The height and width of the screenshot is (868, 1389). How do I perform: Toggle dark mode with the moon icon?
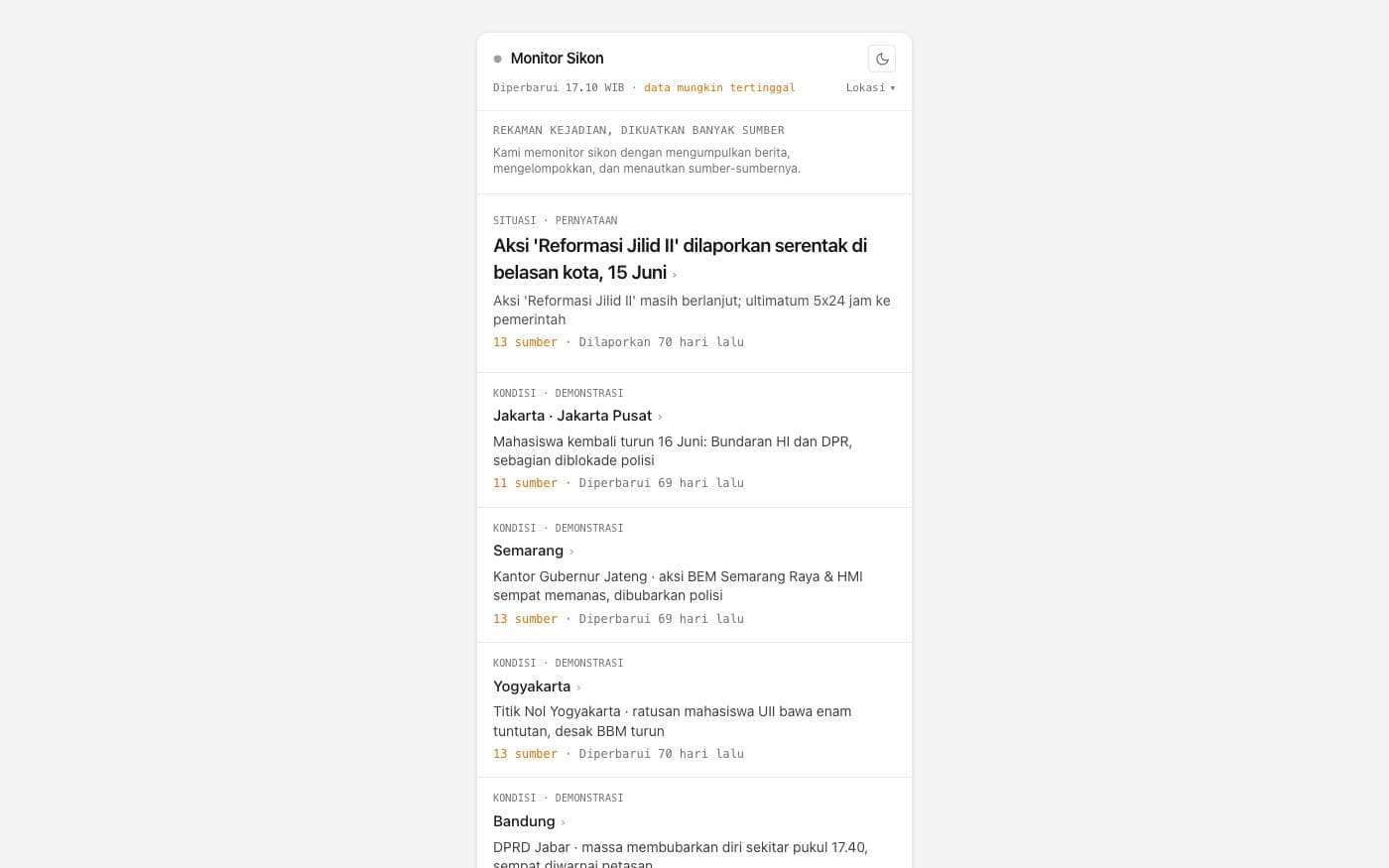coord(881,59)
